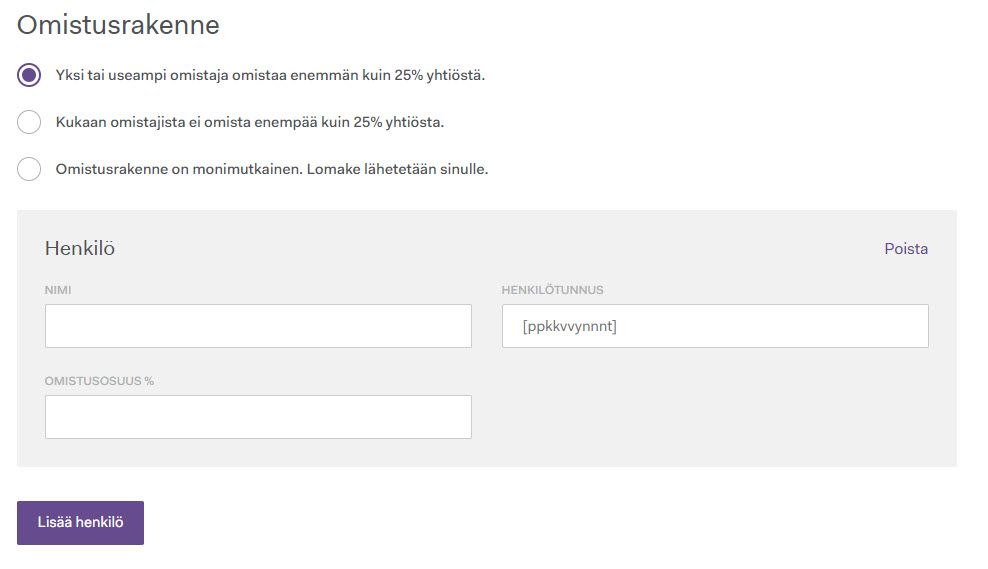
Task: Focus the Omistusosuus % input field
Action: coord(258,417)
